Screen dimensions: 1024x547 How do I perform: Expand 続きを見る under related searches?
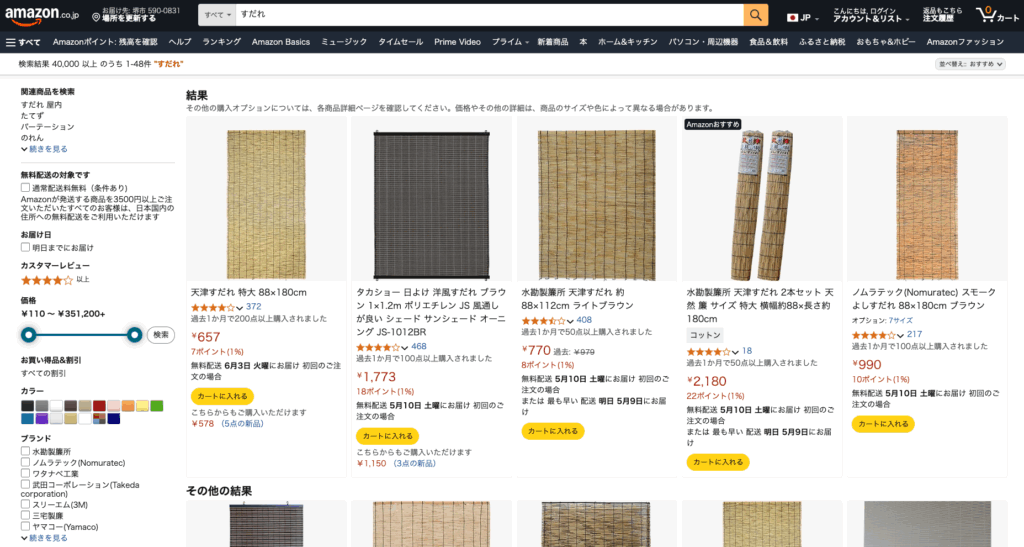44,149
